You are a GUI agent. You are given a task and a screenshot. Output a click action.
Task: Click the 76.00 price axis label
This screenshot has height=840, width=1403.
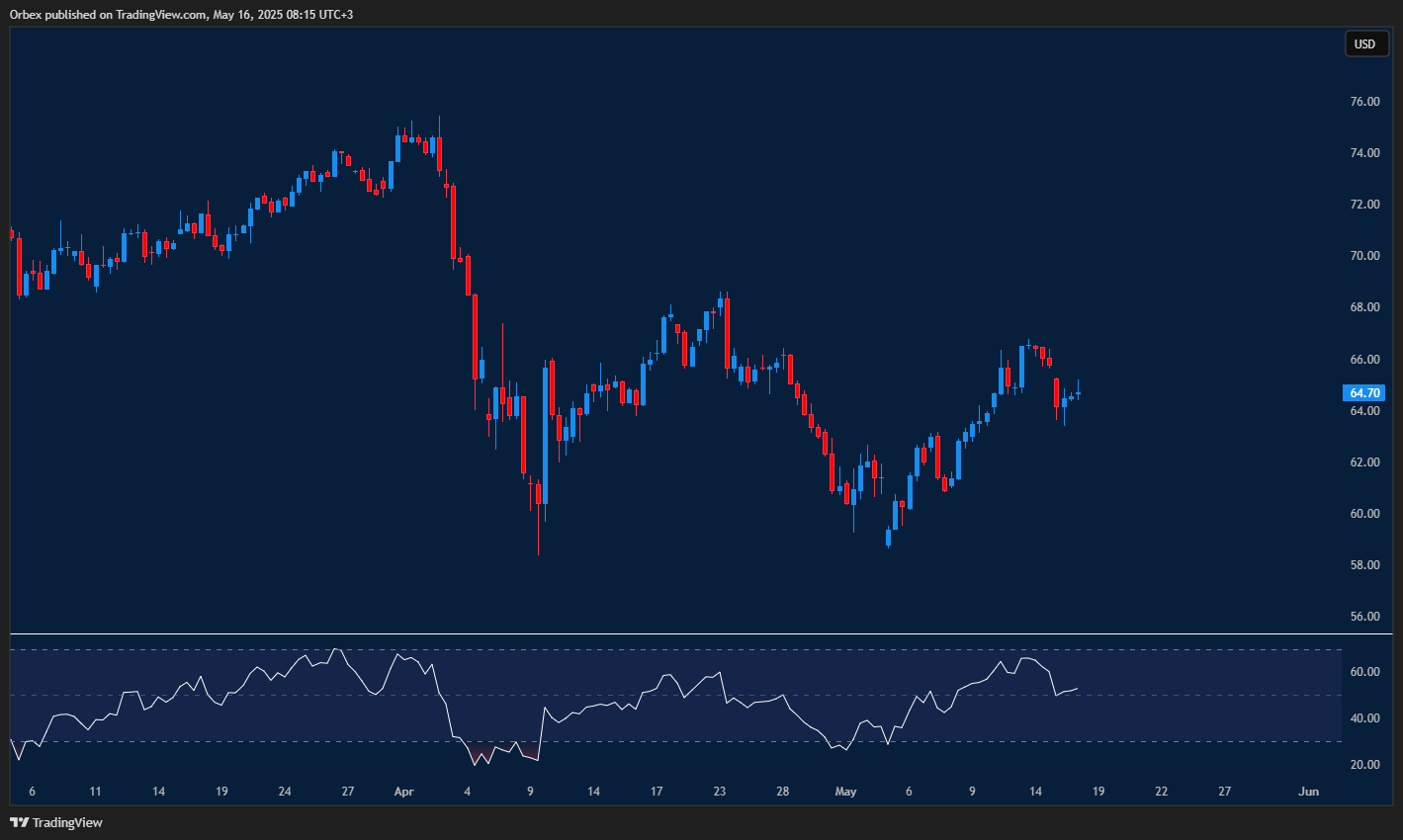coord(1364,102)
